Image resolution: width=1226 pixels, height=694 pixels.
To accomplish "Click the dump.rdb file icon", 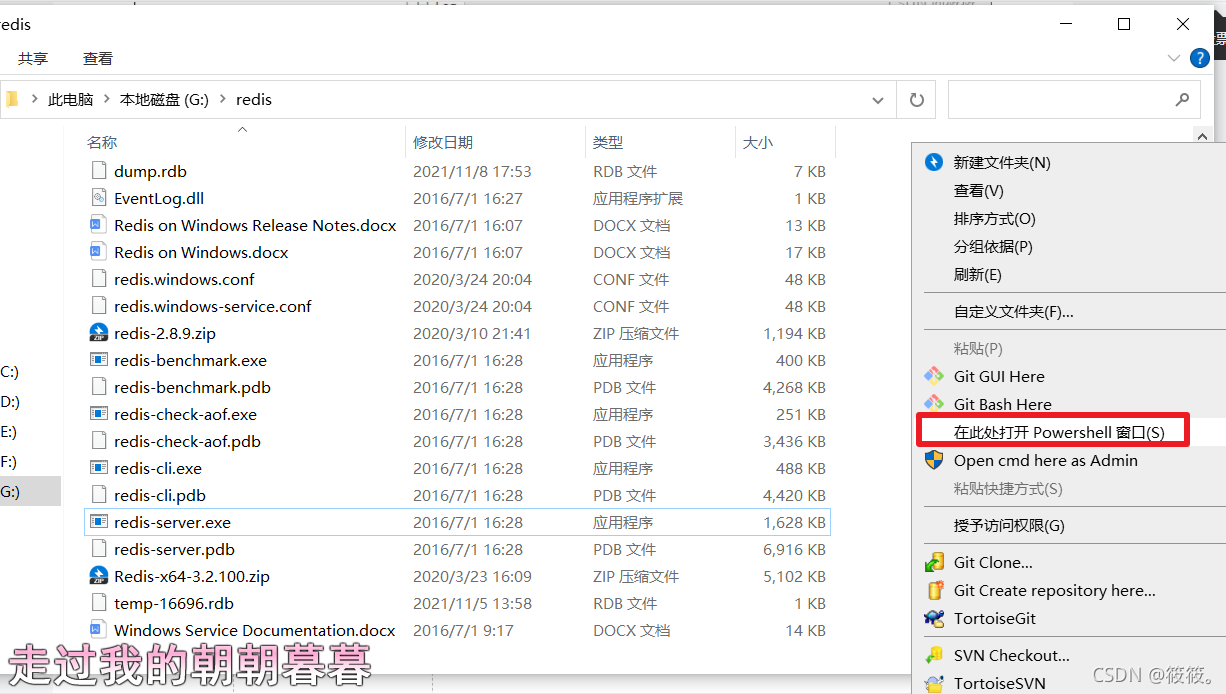I will tap(98, 171).
